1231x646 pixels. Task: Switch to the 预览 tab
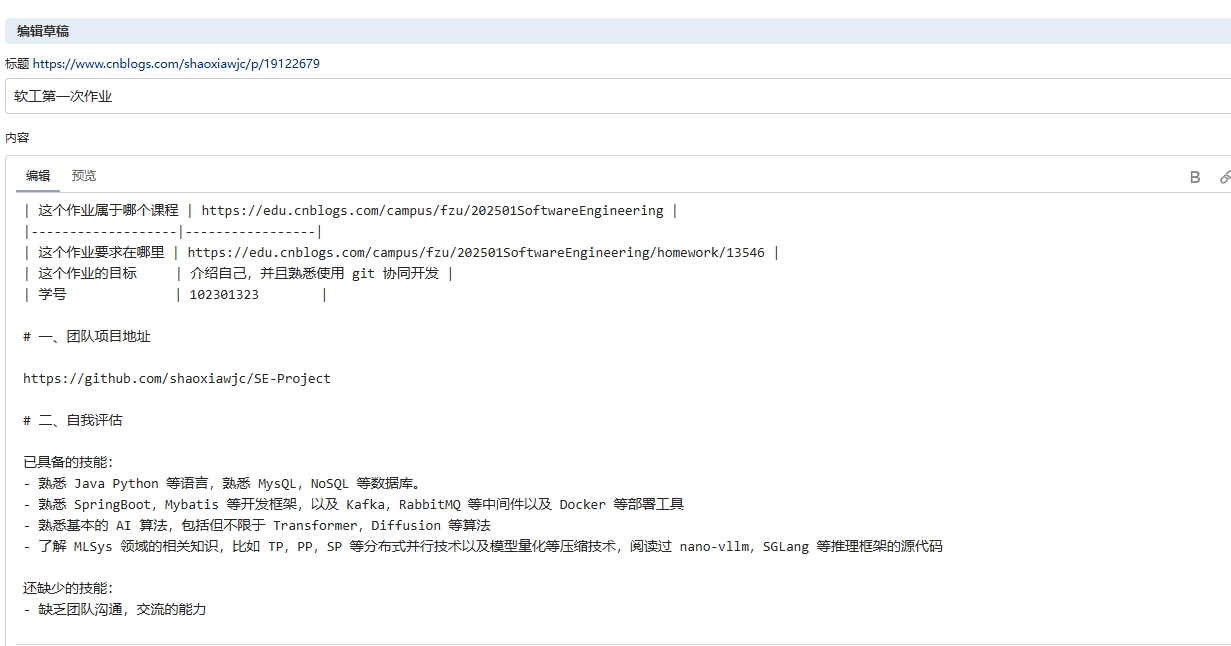84,176
